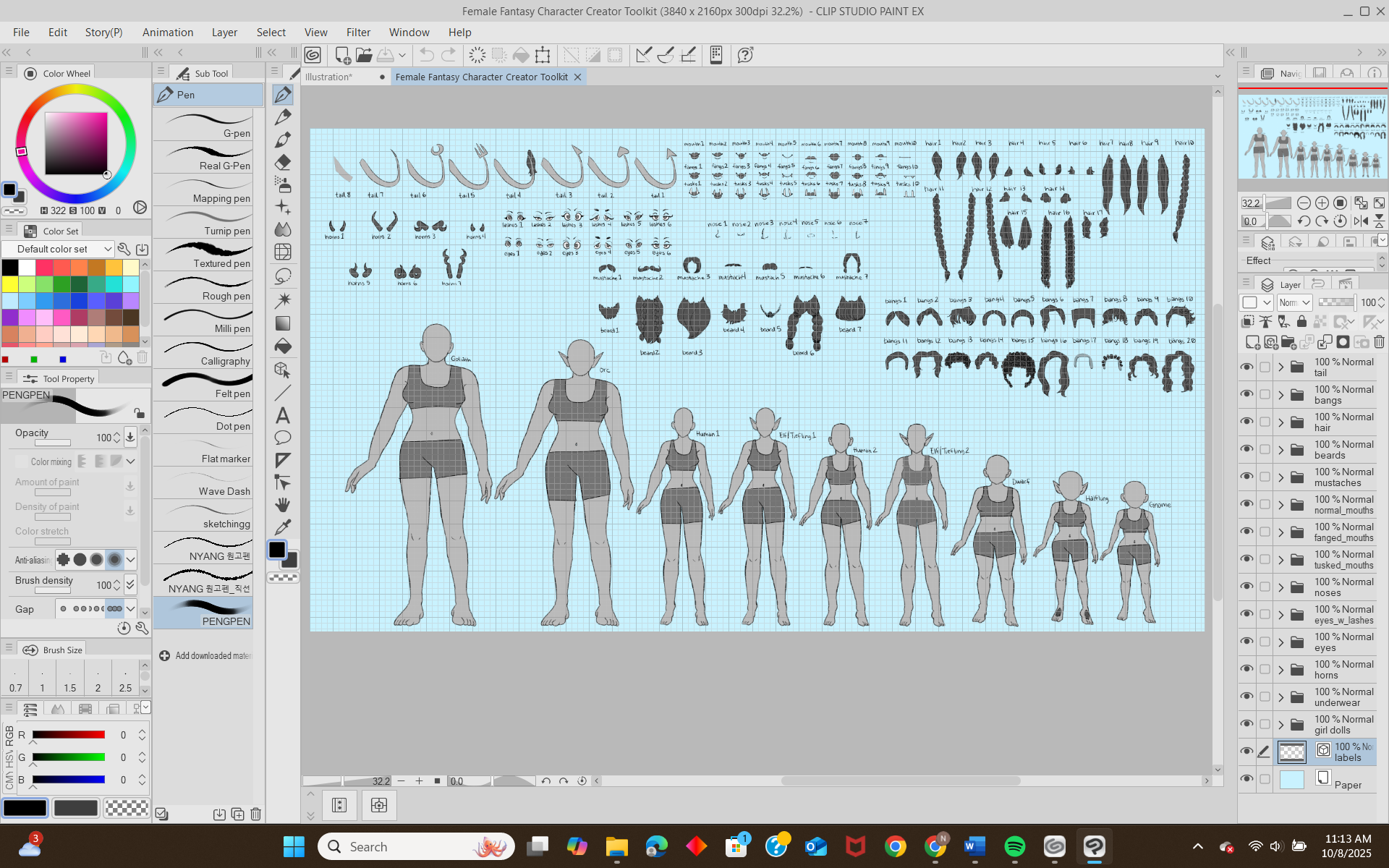Select the Hand move tool
This screenshot has height=868, width=1389.
pos(283,505)
